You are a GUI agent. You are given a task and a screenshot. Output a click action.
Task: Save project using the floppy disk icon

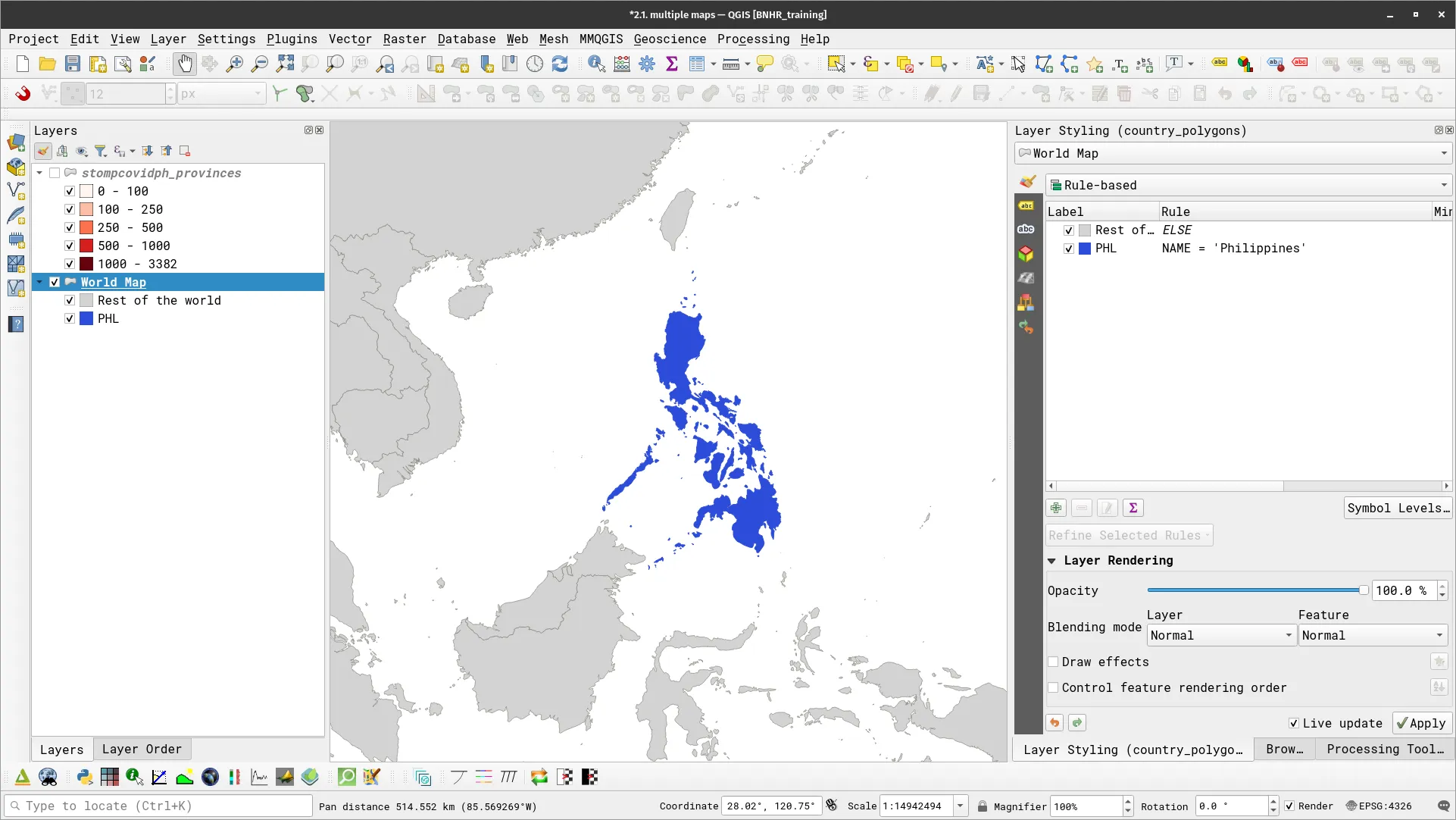pos(72,64)
